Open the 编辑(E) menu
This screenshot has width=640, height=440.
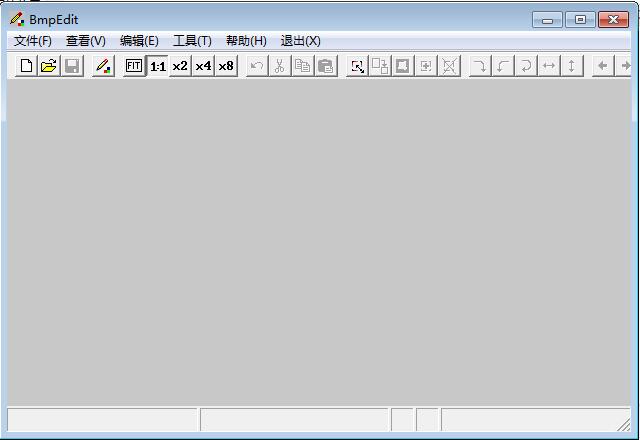click(139, 41)
